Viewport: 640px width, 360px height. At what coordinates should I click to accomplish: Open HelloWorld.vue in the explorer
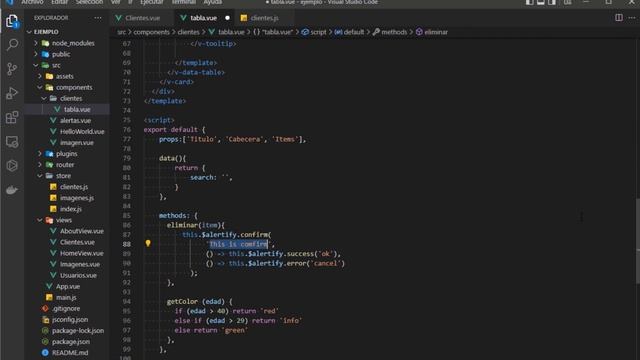pyautogui.click(x=82, y=131)
